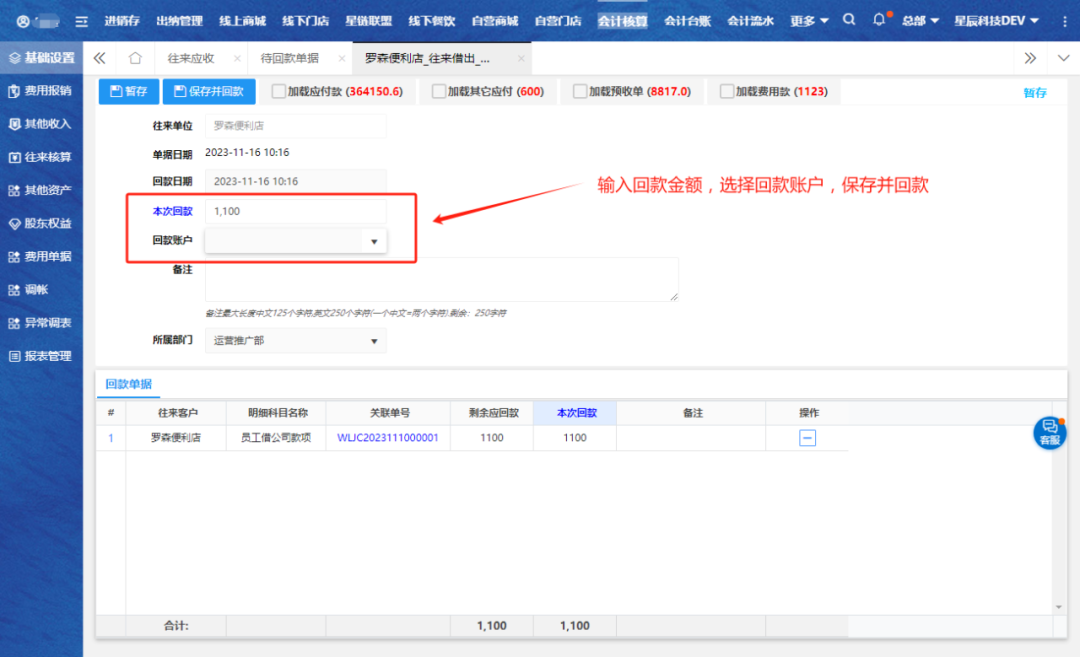Screen dimensions: 1080x657
Task: Open linked order WLJC2023111000001
Action: point(388,438)
